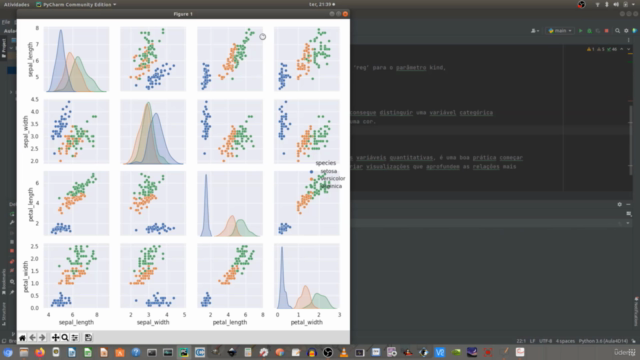Screen dimensions: 640x360
Task: Stop the running process red square
Action: (x=607, y=31)
